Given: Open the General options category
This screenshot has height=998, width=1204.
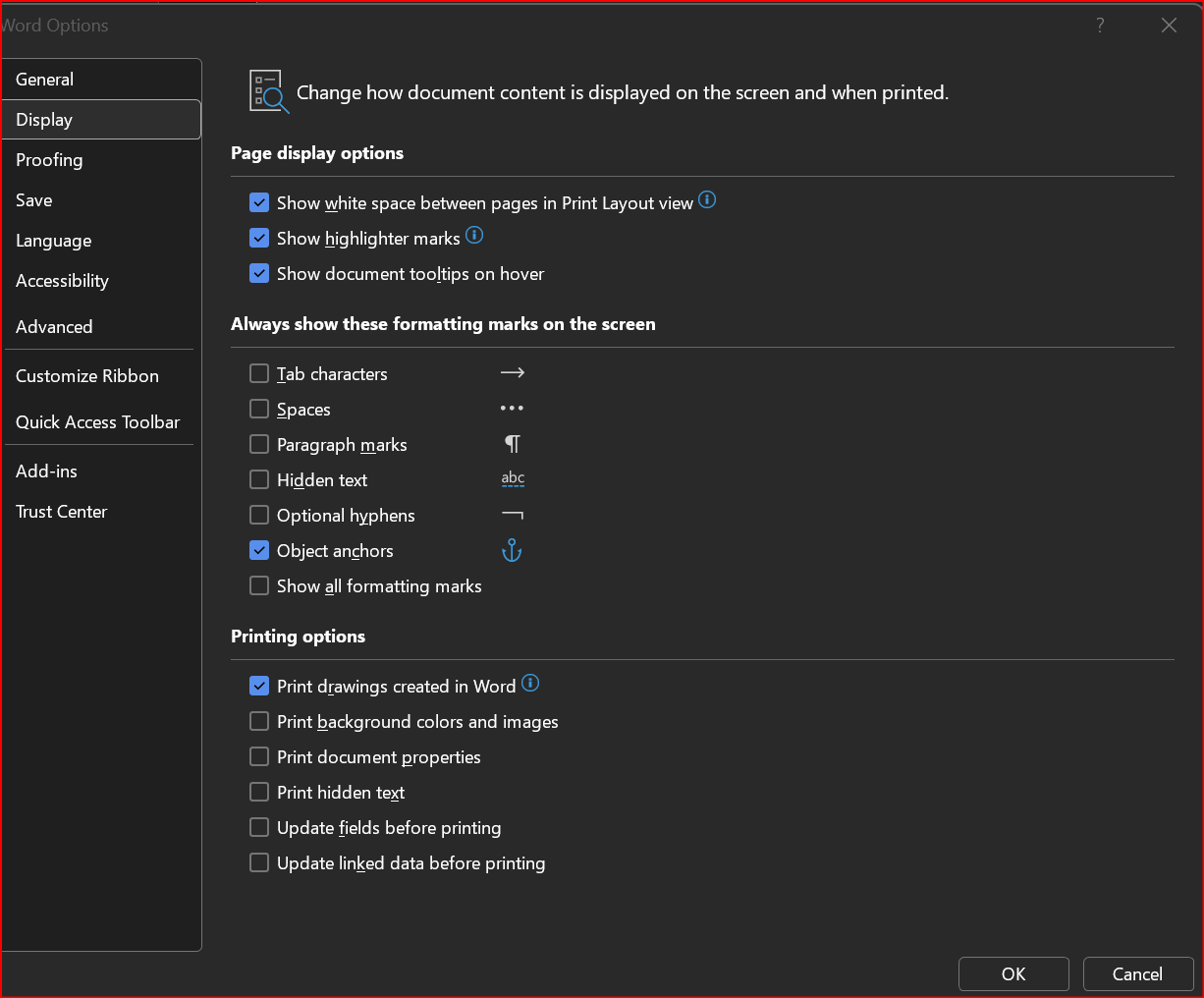Looking at the screenshot, I should 101,80.
